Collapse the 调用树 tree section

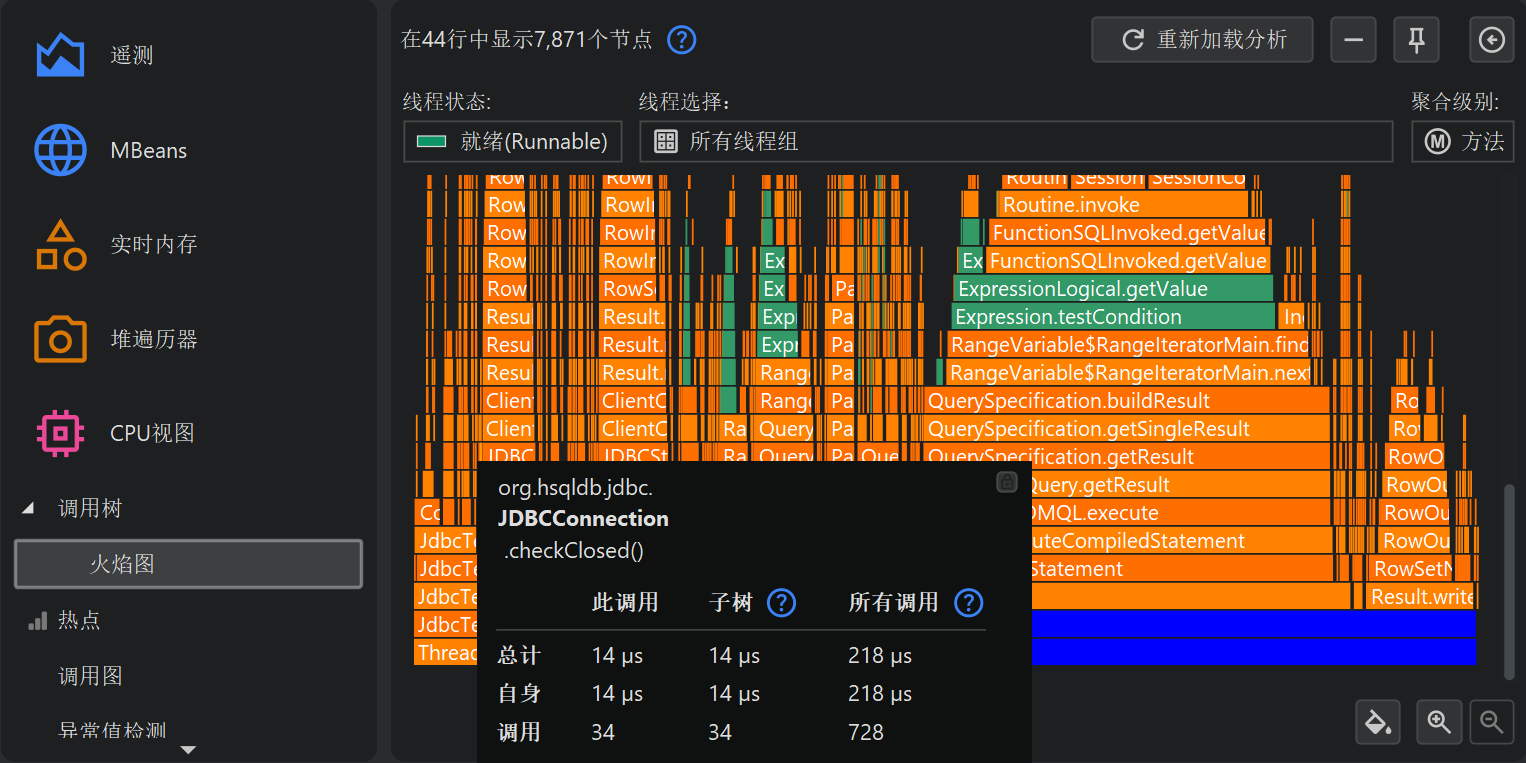pyautogui.click(x=28, y=509)
